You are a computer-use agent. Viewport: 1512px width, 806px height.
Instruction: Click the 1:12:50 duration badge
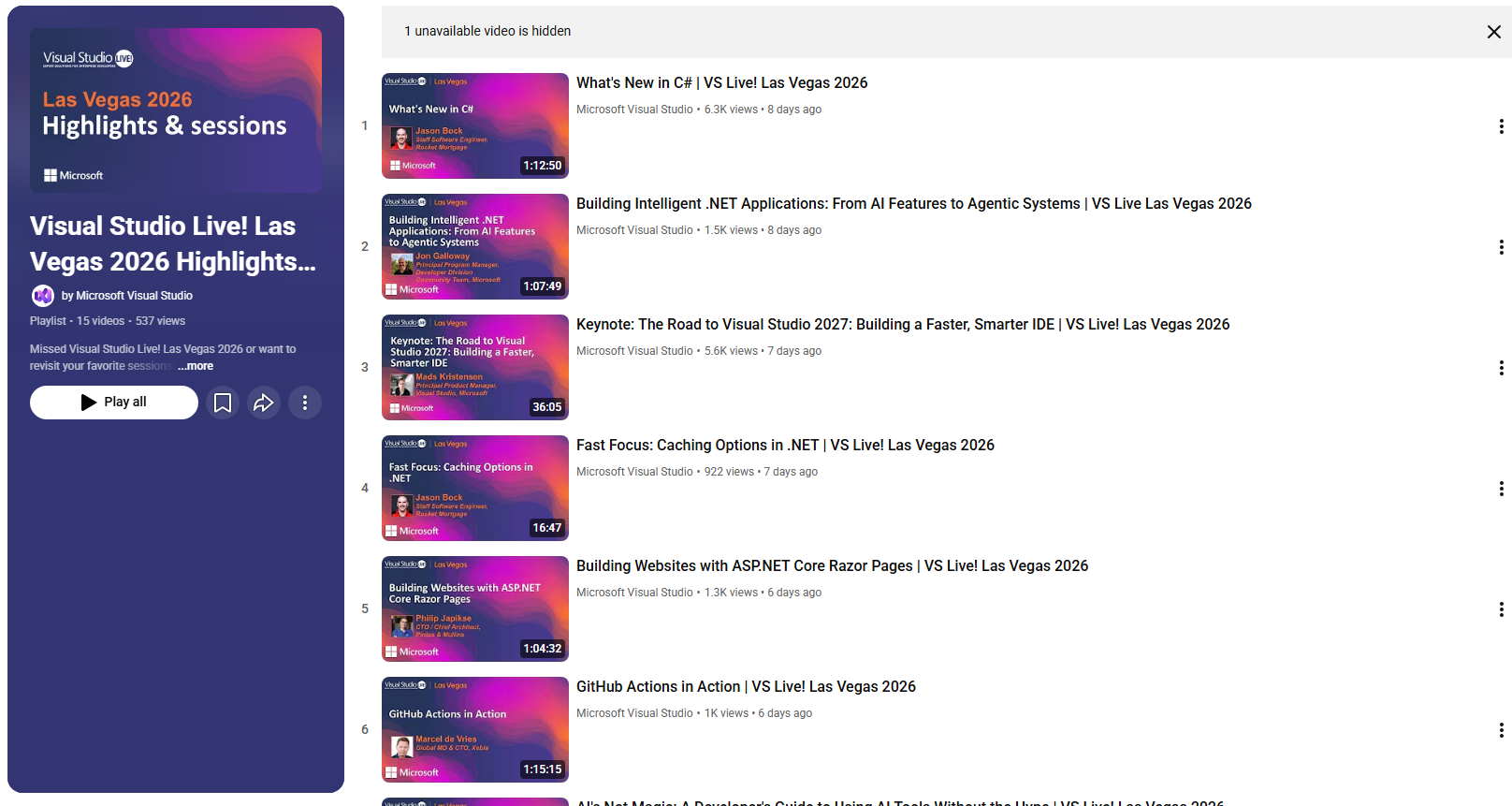[x=543, y=166]
